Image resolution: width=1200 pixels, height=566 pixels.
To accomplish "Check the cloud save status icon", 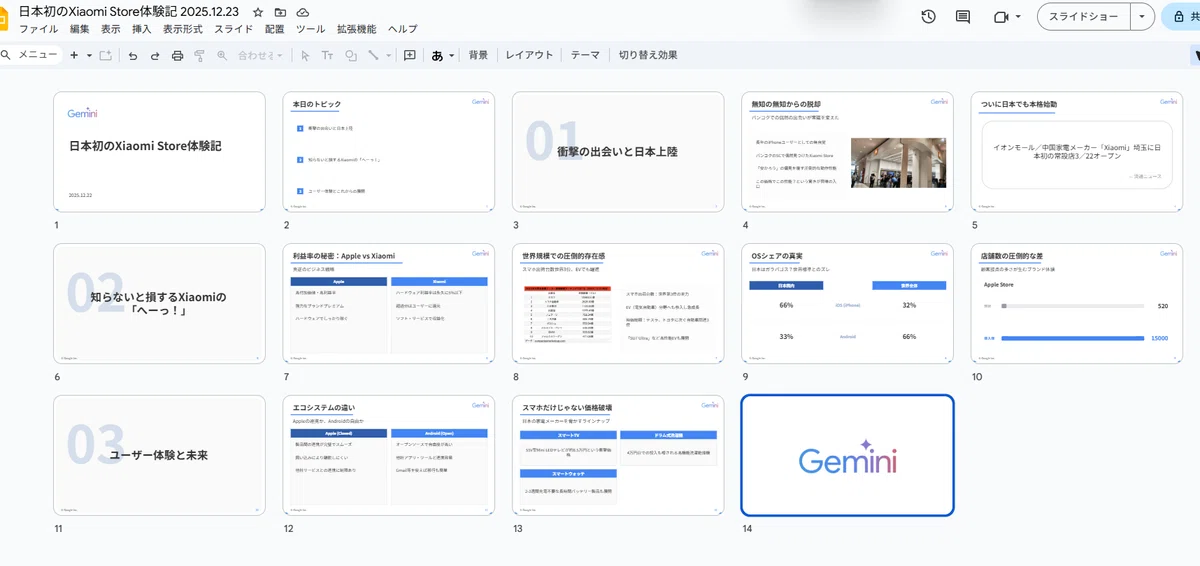I will (x=302, y=12).
